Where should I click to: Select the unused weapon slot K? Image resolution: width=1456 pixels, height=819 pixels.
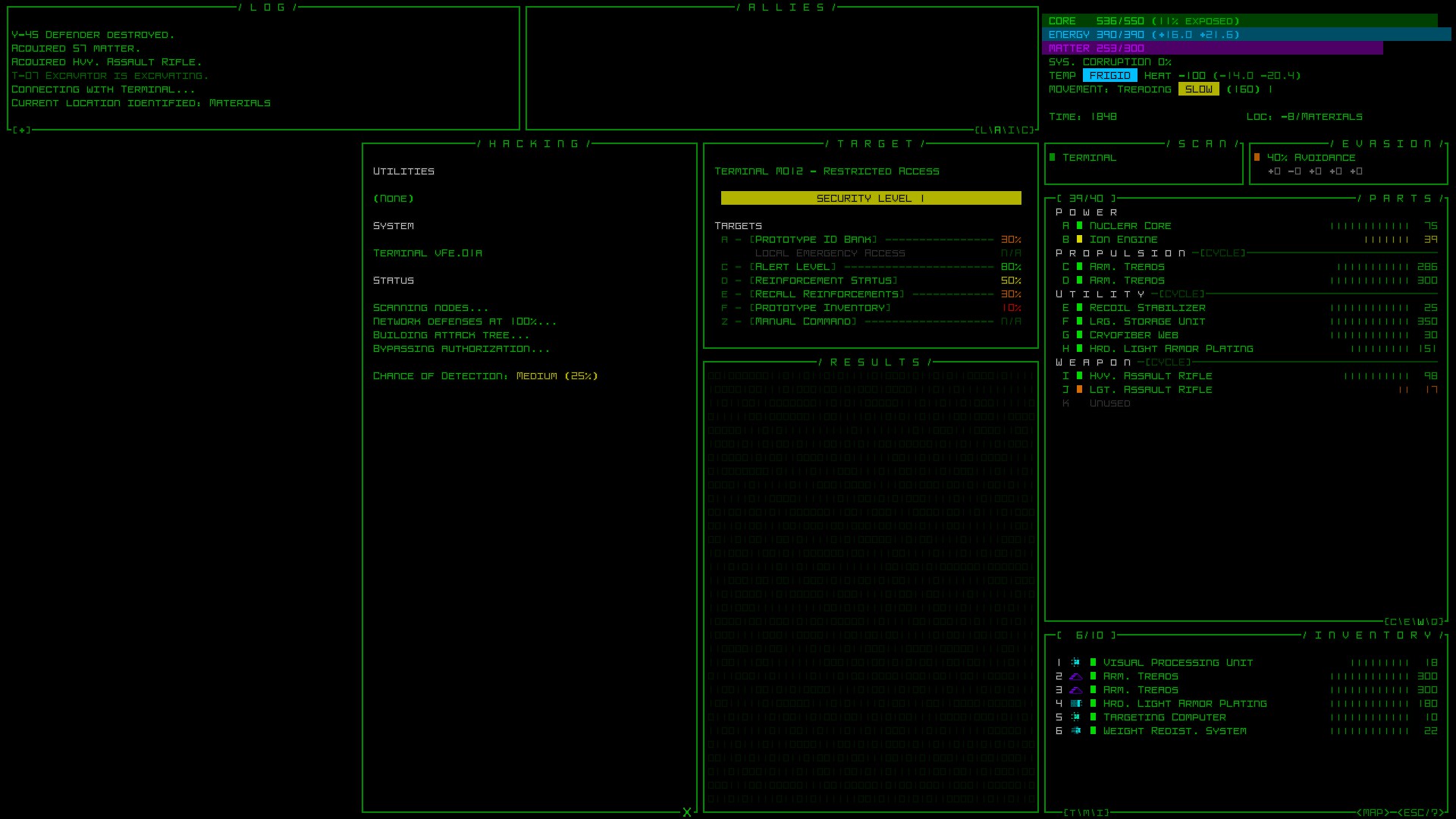click(x=1097, y=403)
